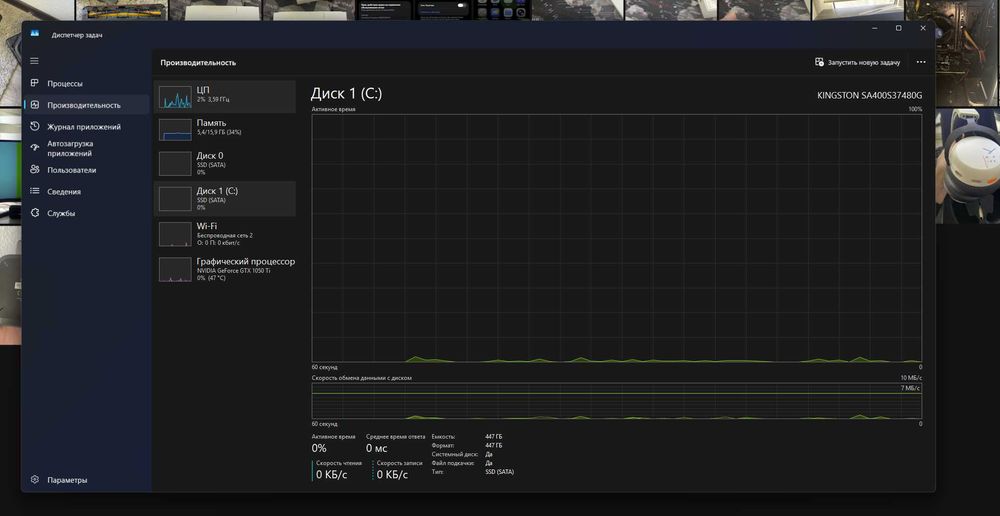Open the Автозагрузка приложений startup icon

[35, 148]
